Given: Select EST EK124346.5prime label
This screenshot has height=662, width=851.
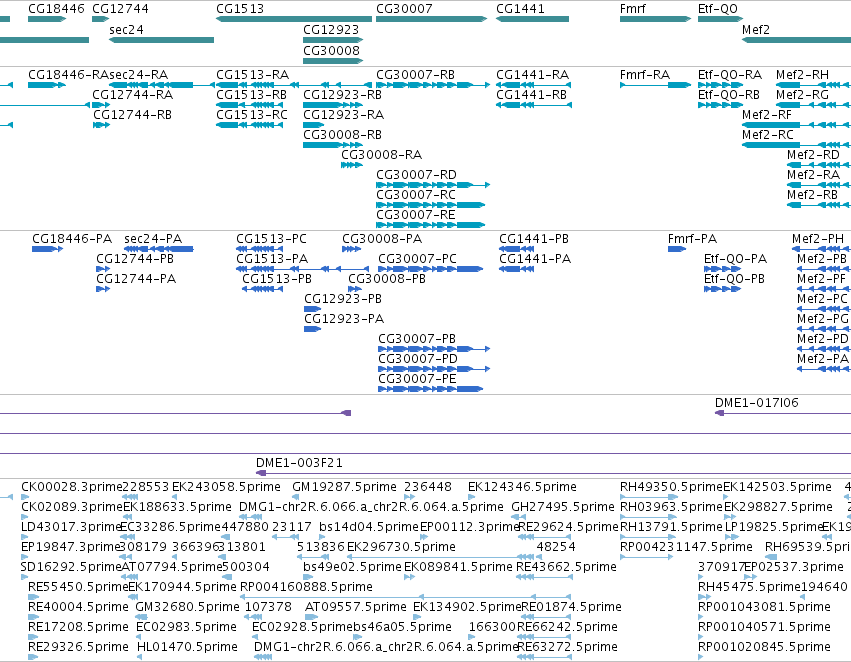Looking at the screenshot, I should click(522, 487).
